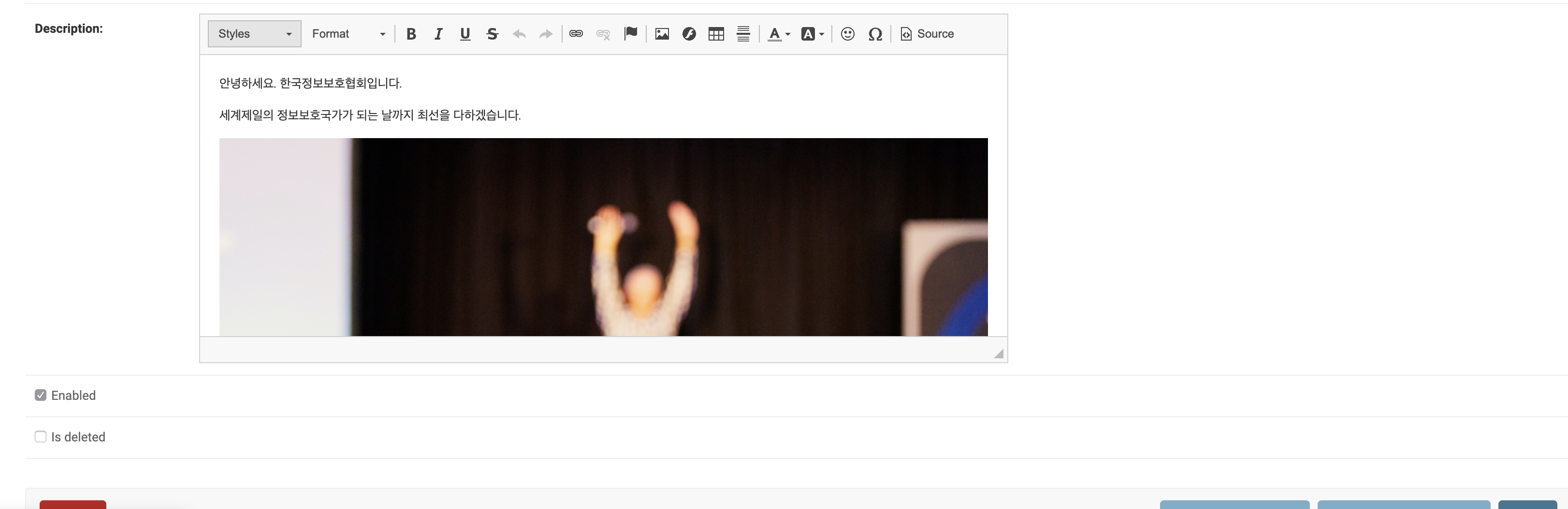Click the editor resize handle corner
Viewport: 1568px width, 509px height.
pyautogui.click(x=998, y=354)
